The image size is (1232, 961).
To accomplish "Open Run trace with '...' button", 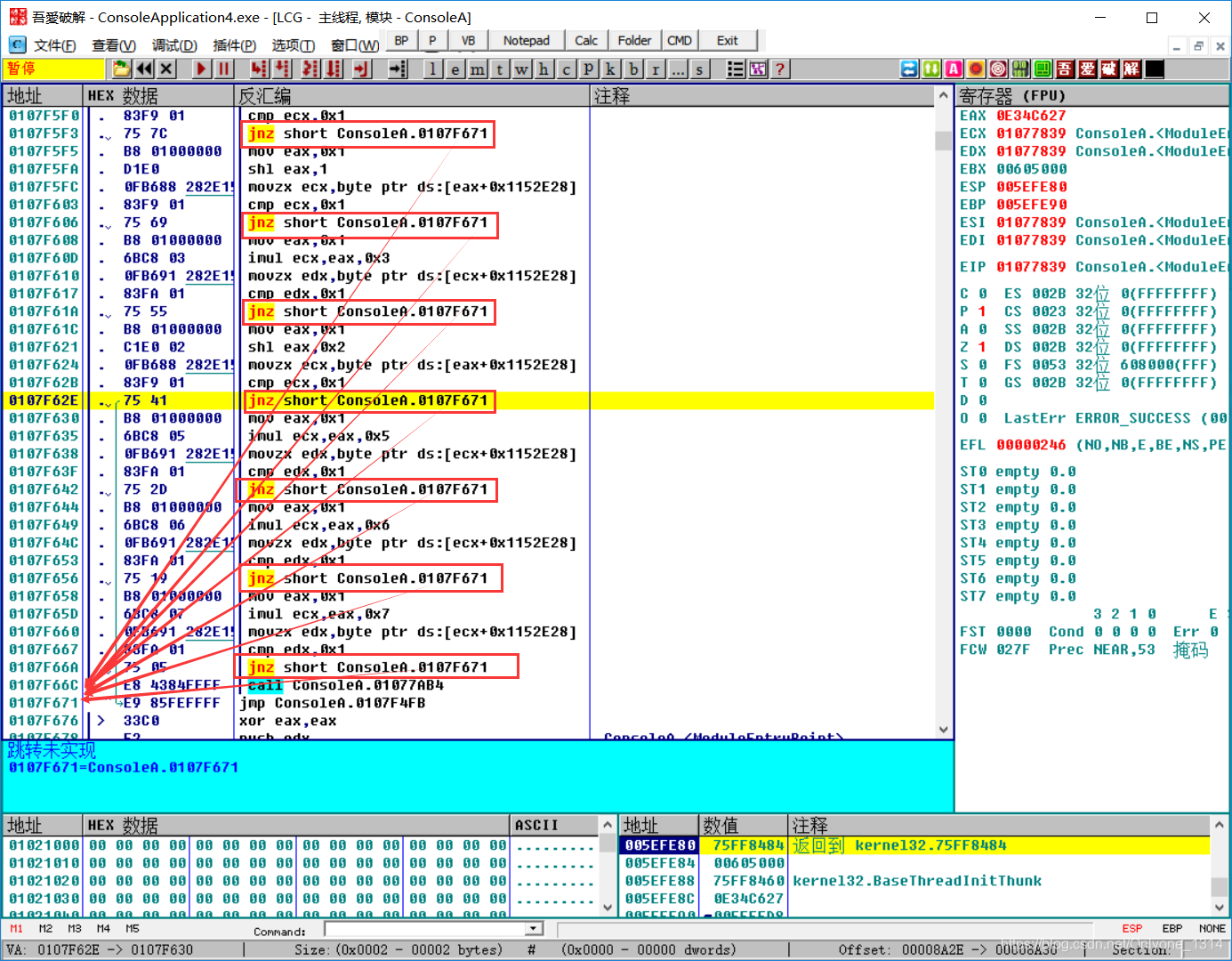I will [x=678, y=69].
